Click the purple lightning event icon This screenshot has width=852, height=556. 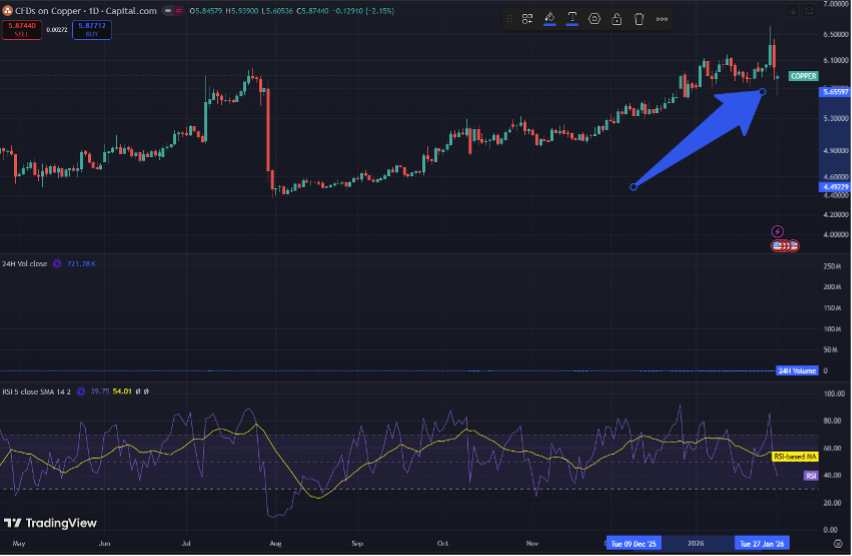coord(777,231)
